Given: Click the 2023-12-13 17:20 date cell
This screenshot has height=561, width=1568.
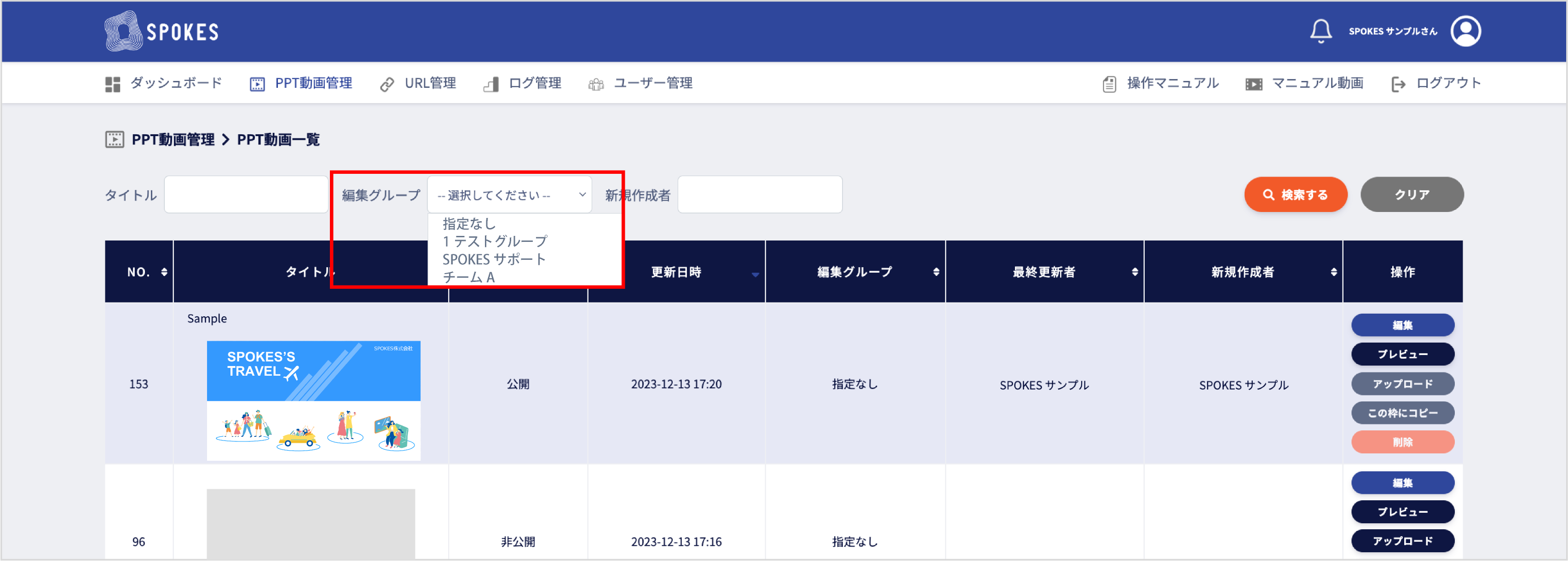Looking at the screenshot, I should [x=676, y=384].
